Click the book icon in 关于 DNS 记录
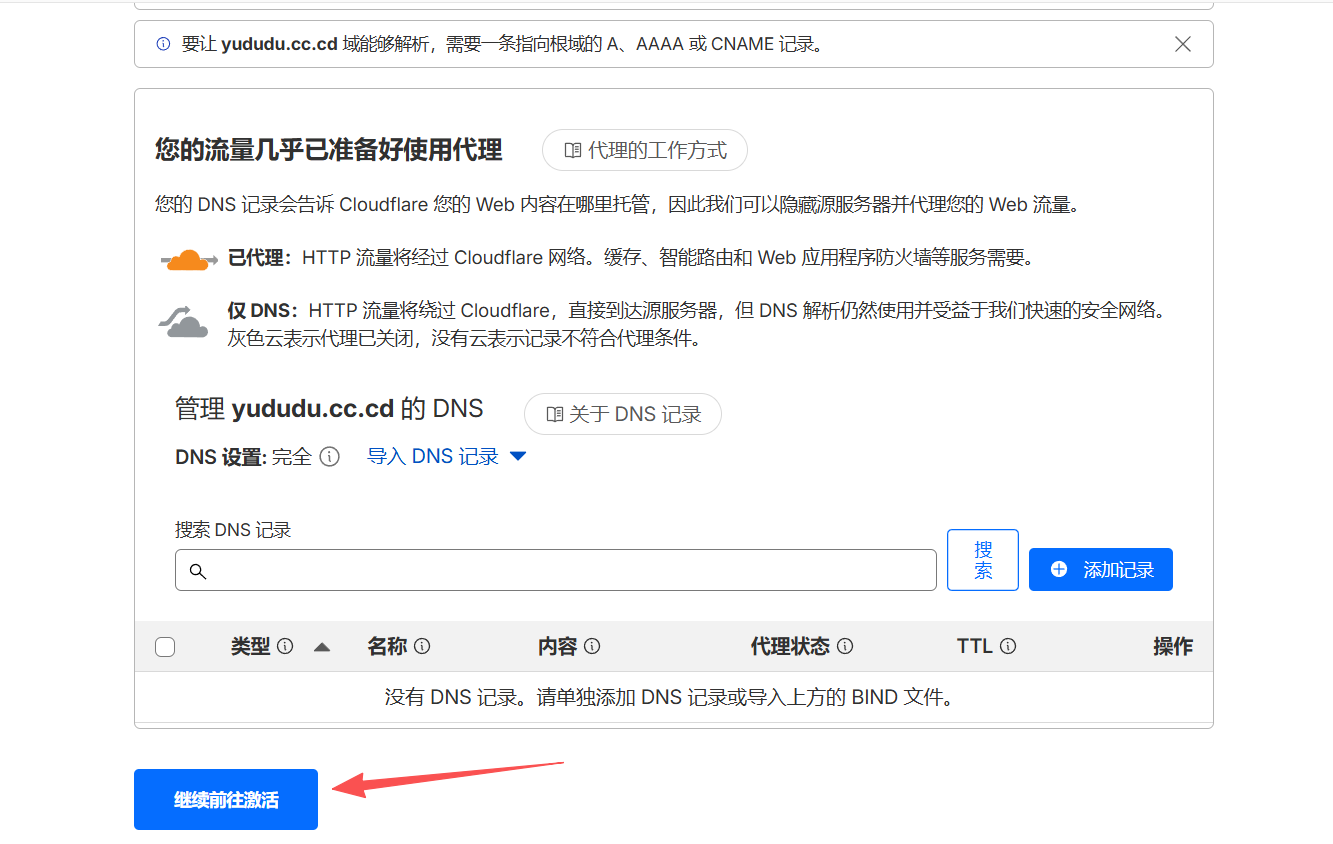1333x844 pixels. pyautogui.click(x=555, y=414)
